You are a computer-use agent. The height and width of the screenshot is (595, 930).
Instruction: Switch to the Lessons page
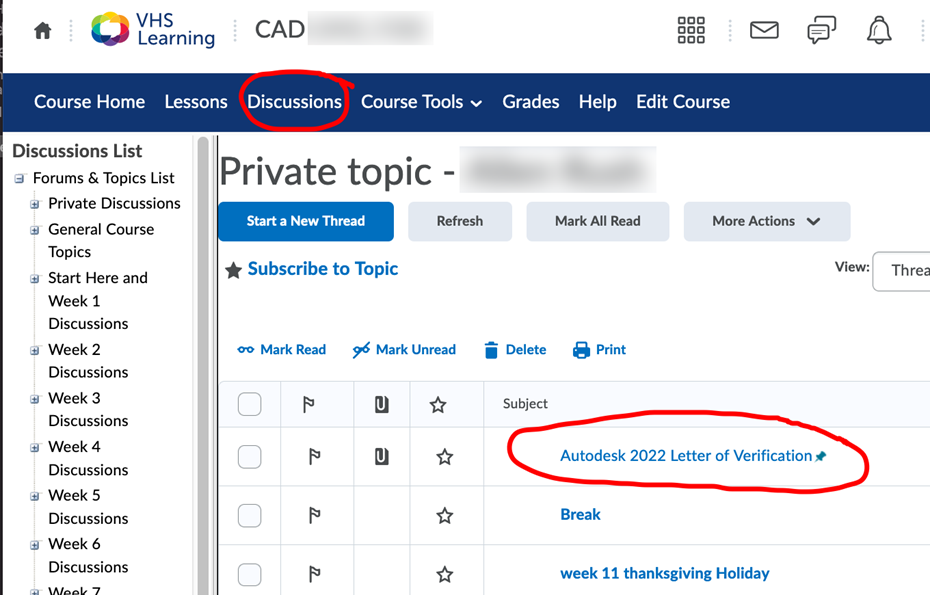click(x=196, y=102)
